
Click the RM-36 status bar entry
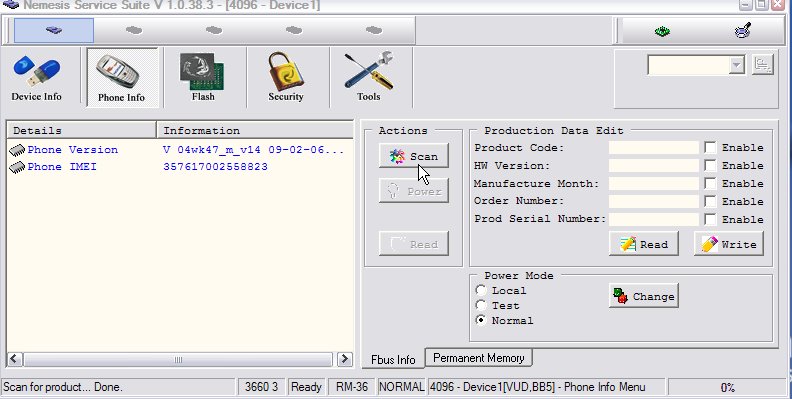[x=352, y=387]
